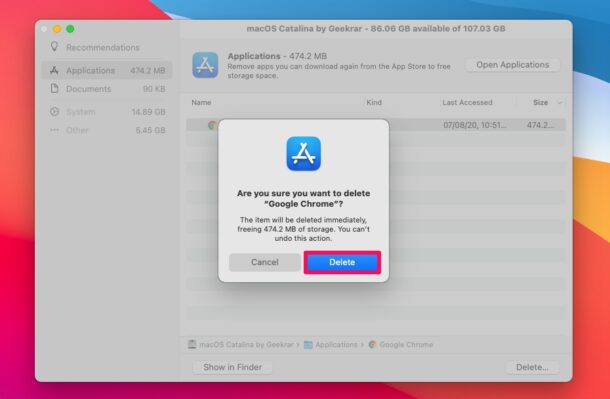This screenshot has width=610, height=399.
Task: Click the dialog question about Google Chrome
Action: (x=303, y=199)
